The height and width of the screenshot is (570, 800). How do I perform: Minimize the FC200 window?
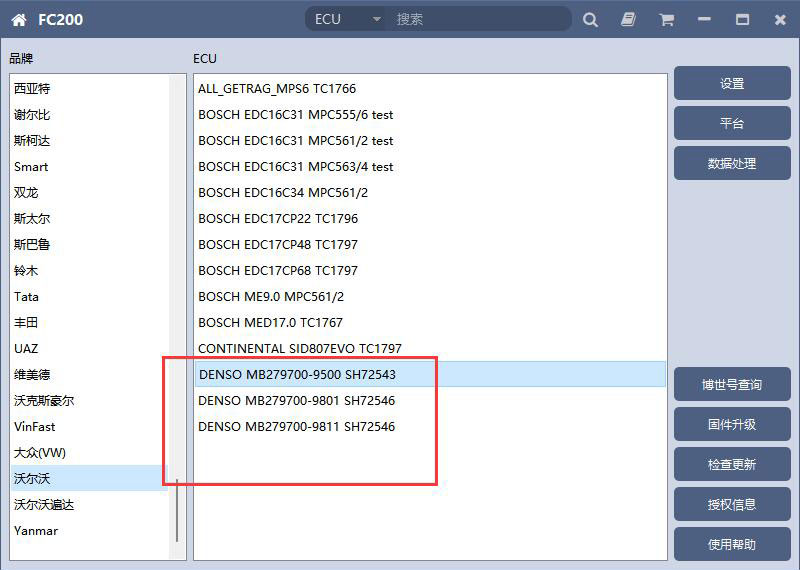(x=705, y=20)
